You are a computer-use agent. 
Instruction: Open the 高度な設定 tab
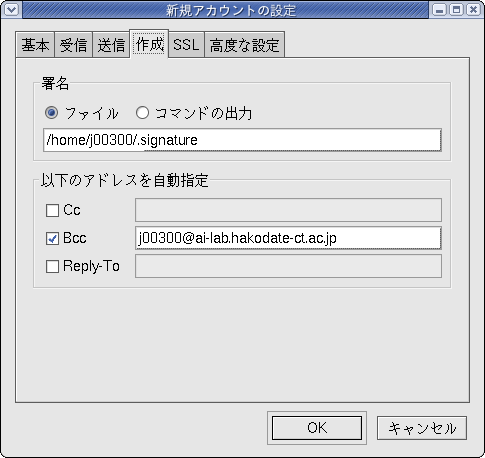tap(244, 45)
